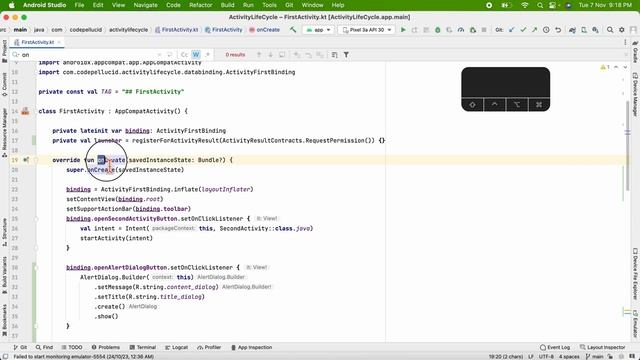Click Git update project blue arrow
The image size is (640, 360).
point(512,30)
